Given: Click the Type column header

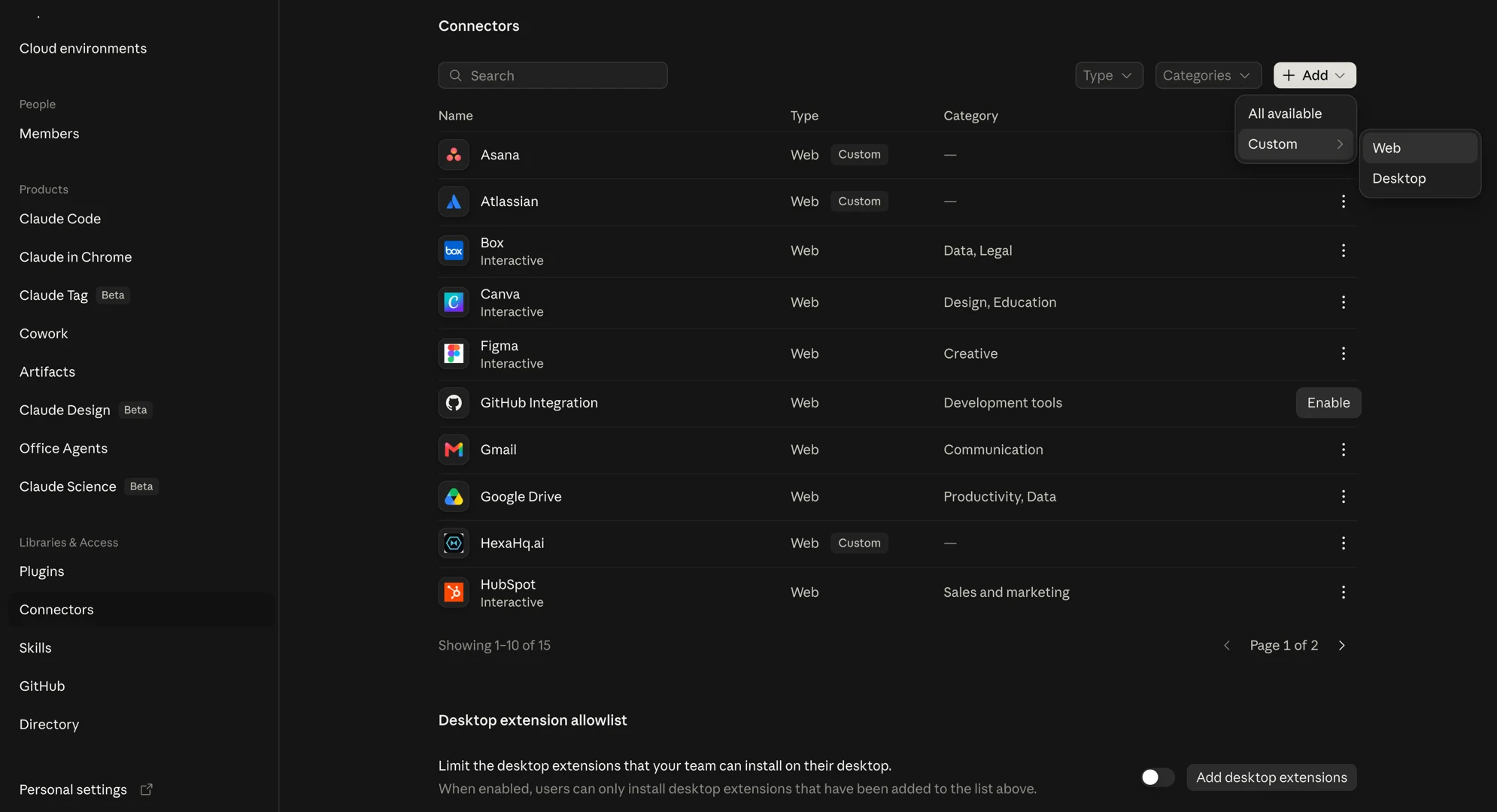Looking at the screenshot, I should [804, 116].
